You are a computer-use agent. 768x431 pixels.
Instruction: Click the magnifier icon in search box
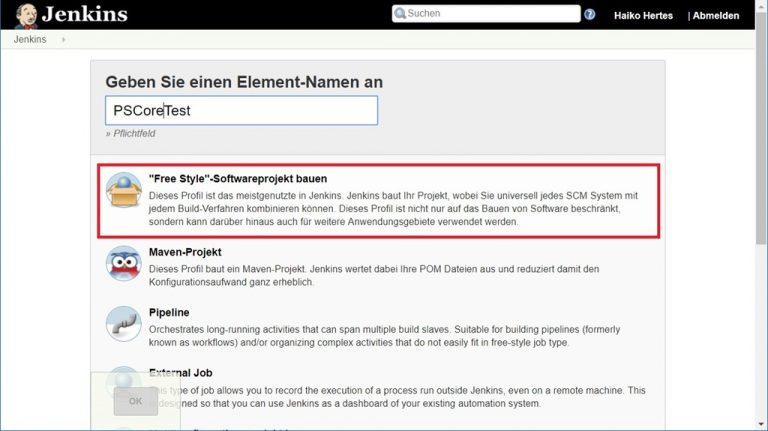(400, 14)
